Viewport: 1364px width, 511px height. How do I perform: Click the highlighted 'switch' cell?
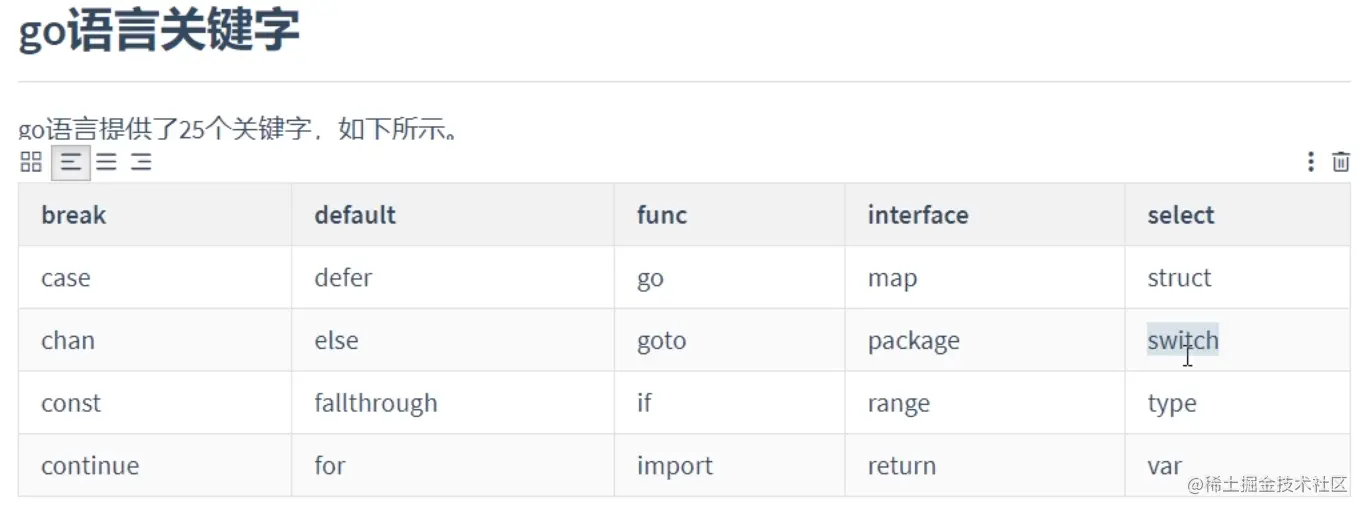[1183, 341]
